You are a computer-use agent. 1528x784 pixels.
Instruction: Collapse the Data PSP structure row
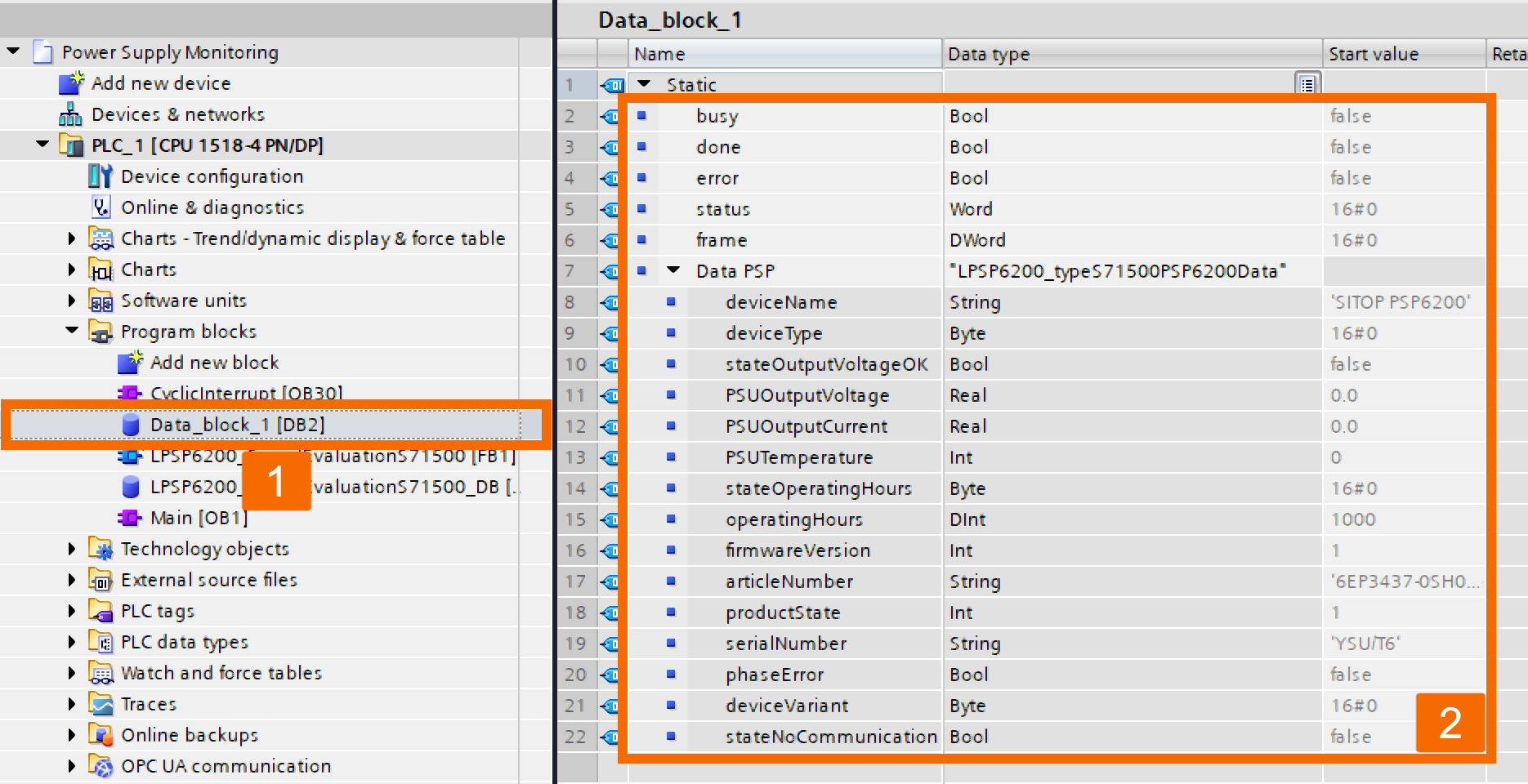coord(673,269)
